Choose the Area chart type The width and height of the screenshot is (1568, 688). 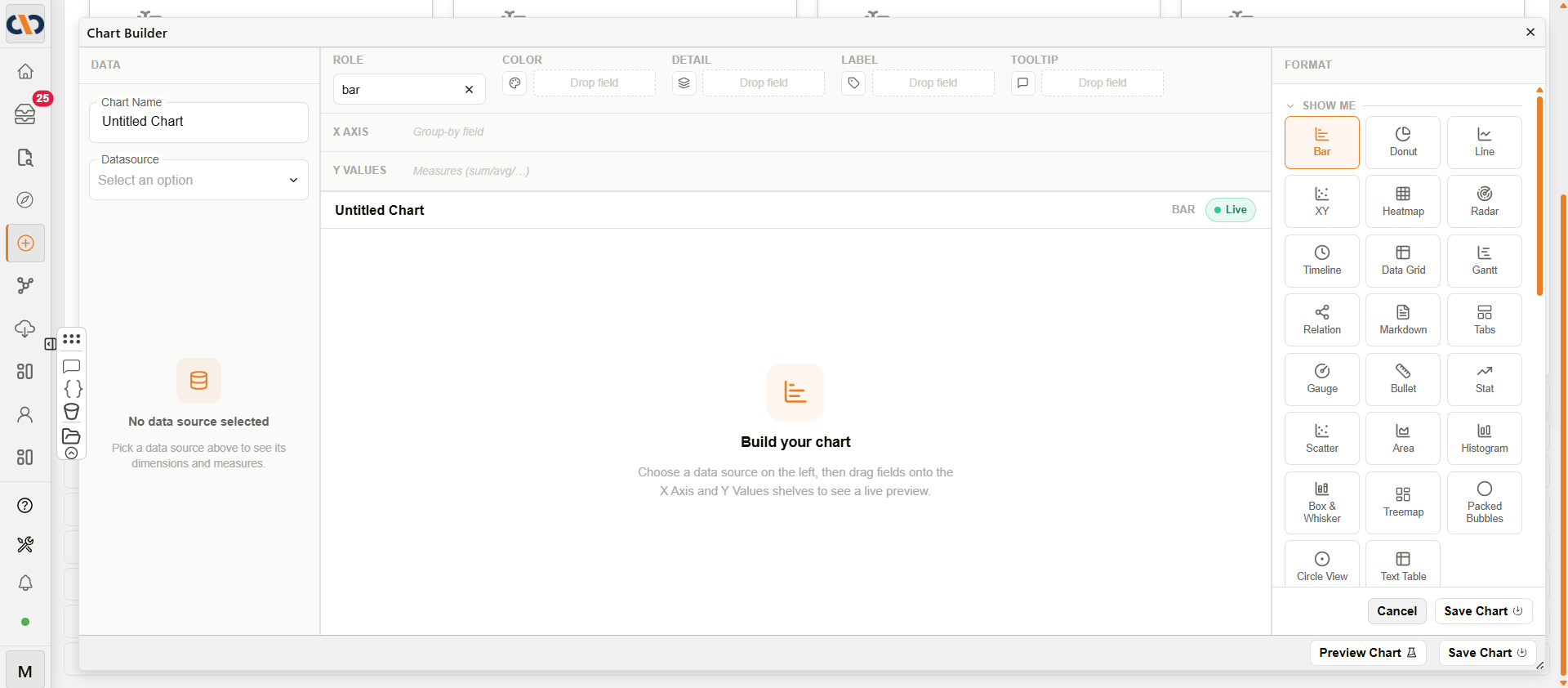click(1402, 438)
